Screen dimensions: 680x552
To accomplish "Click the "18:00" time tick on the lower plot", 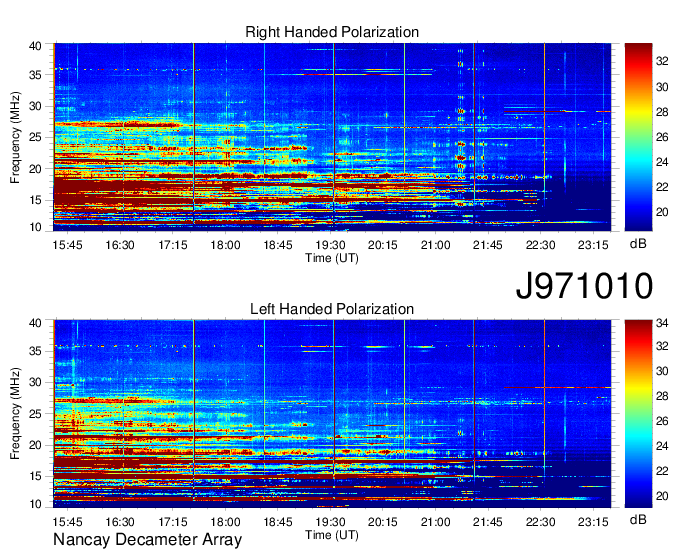I will click(x=225, y=522).
